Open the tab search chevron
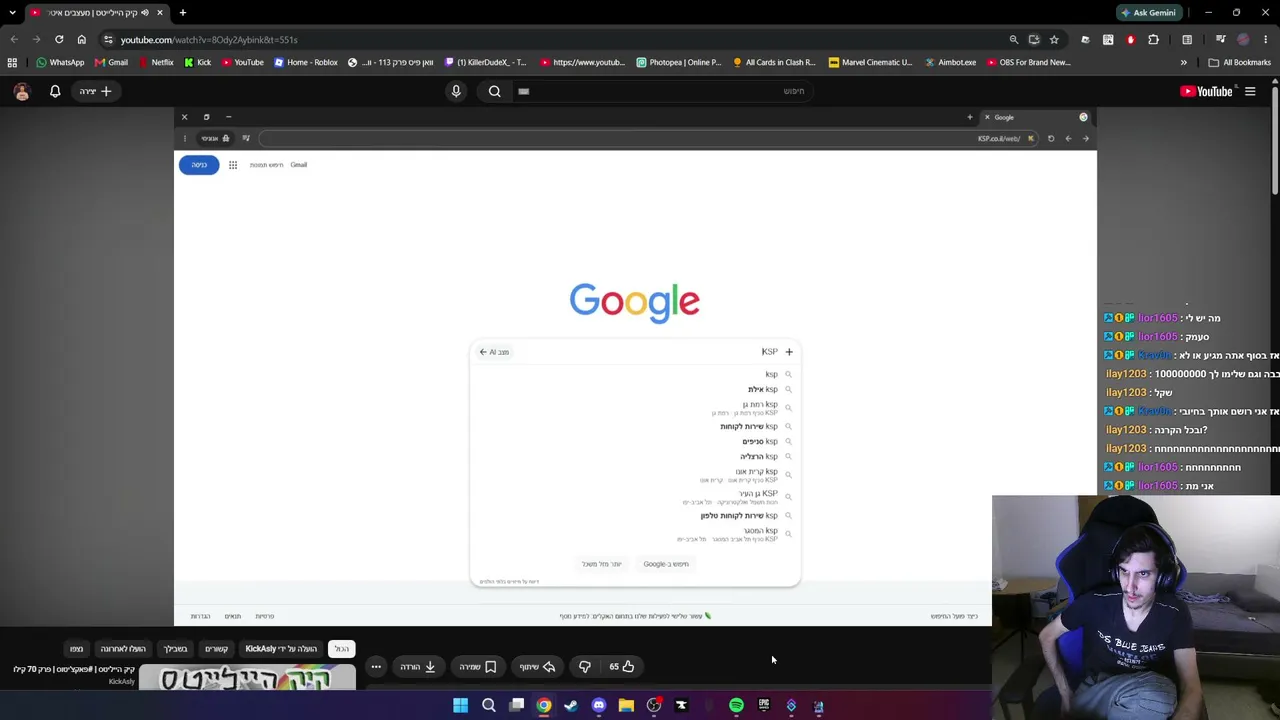This screenshot has width=1280, height=720. pyautogui.click(x=12, y=13)
